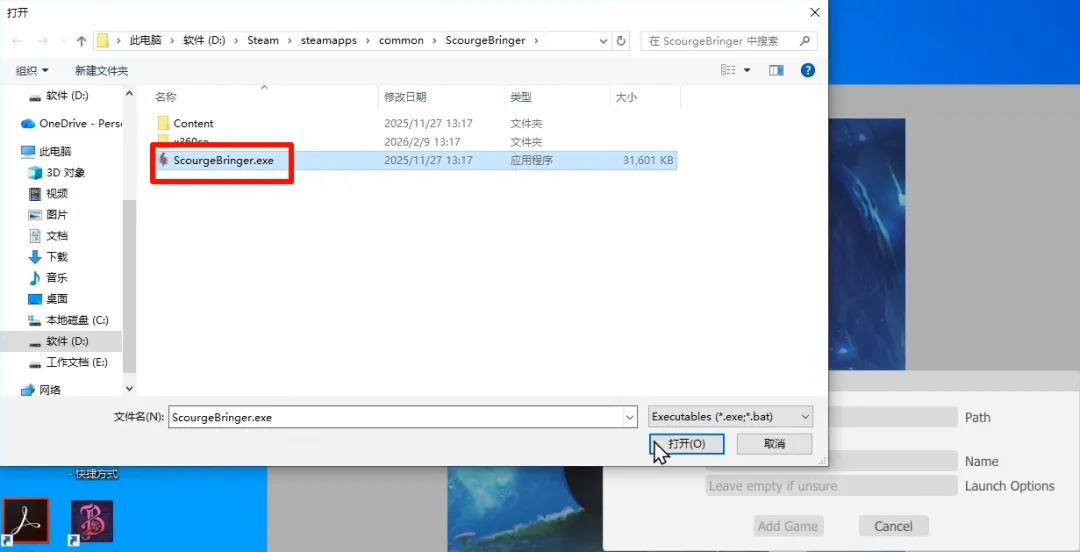Click Cancel in Add Game dialog
This screenshot has height=552, width=1080.
(893, 527)
